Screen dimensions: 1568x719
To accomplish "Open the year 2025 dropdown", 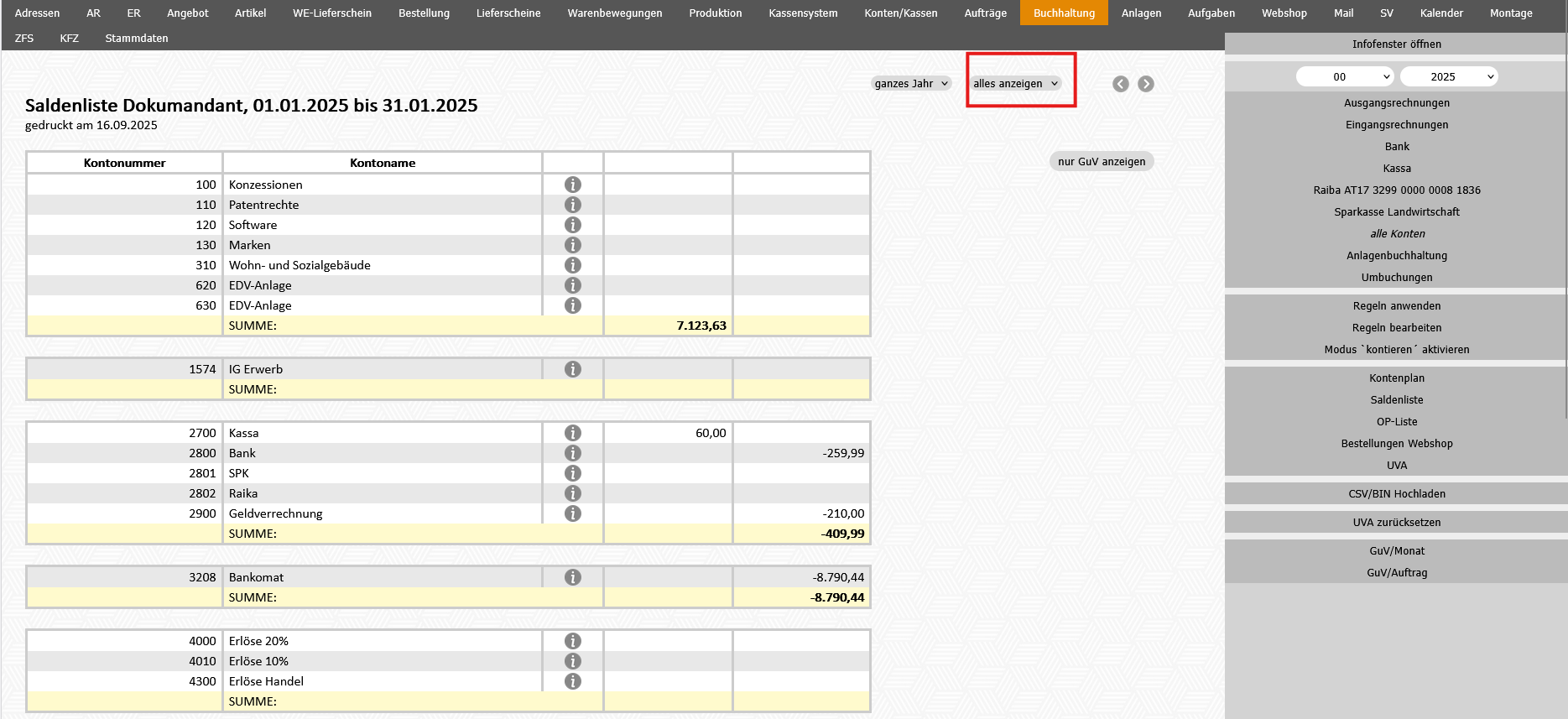I will (x=1449, y=76).
